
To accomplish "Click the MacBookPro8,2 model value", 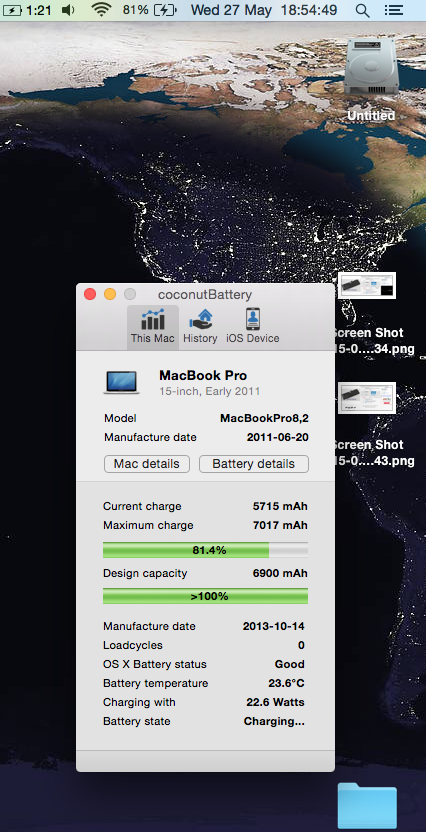I will (x=264, y=418).
